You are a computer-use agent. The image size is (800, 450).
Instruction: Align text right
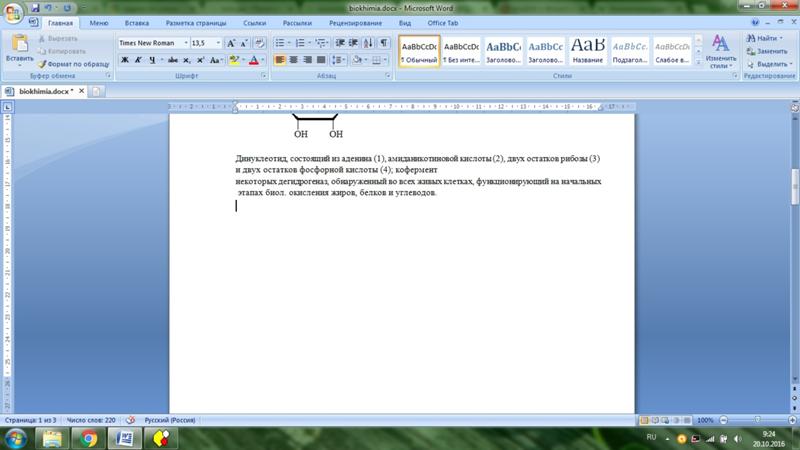point(307,60)
